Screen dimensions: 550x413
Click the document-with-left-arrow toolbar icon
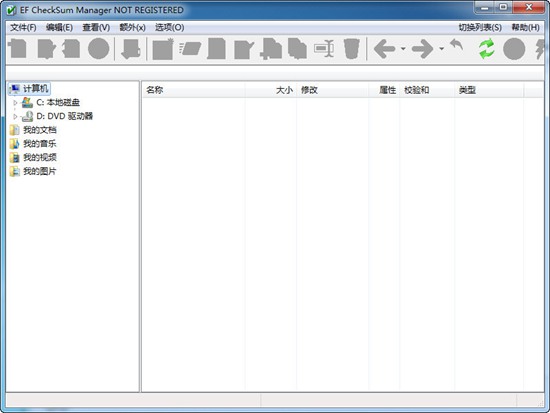point(71,49)
